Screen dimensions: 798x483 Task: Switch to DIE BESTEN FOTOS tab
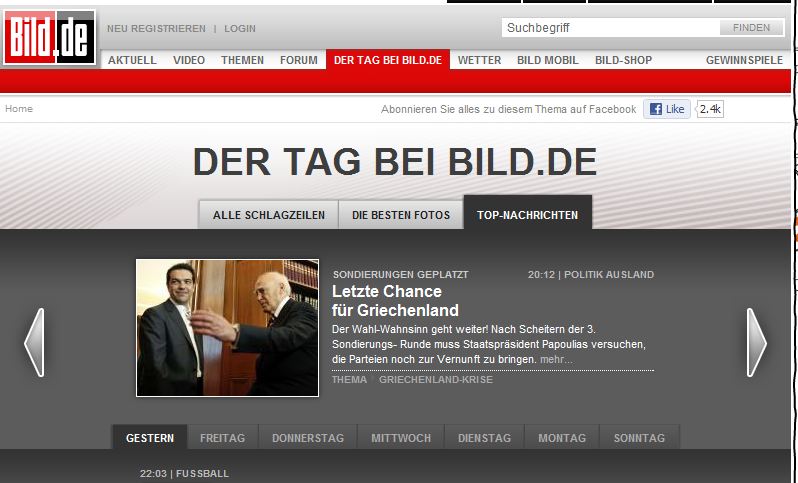401,215
